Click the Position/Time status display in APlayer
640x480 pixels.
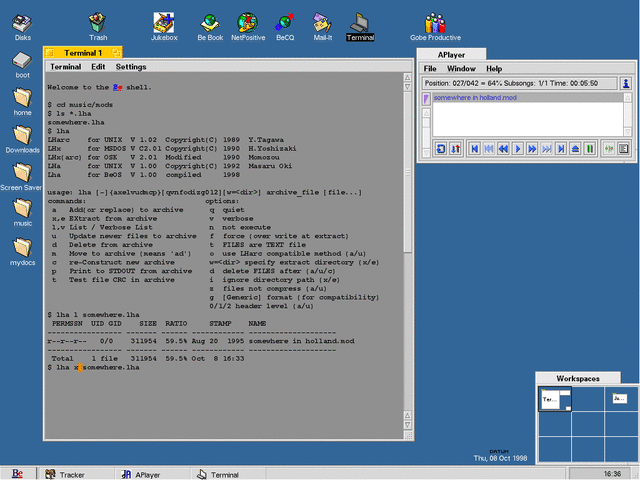[519, 83]
